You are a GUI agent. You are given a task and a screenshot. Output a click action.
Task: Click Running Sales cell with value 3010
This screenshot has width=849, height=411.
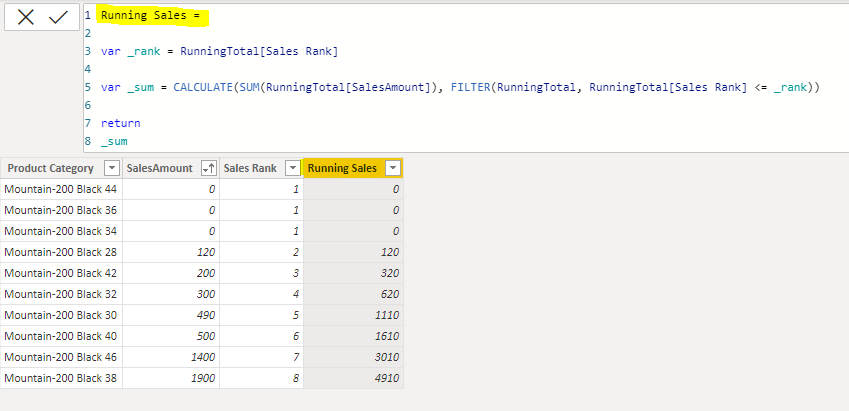(354, 357)
